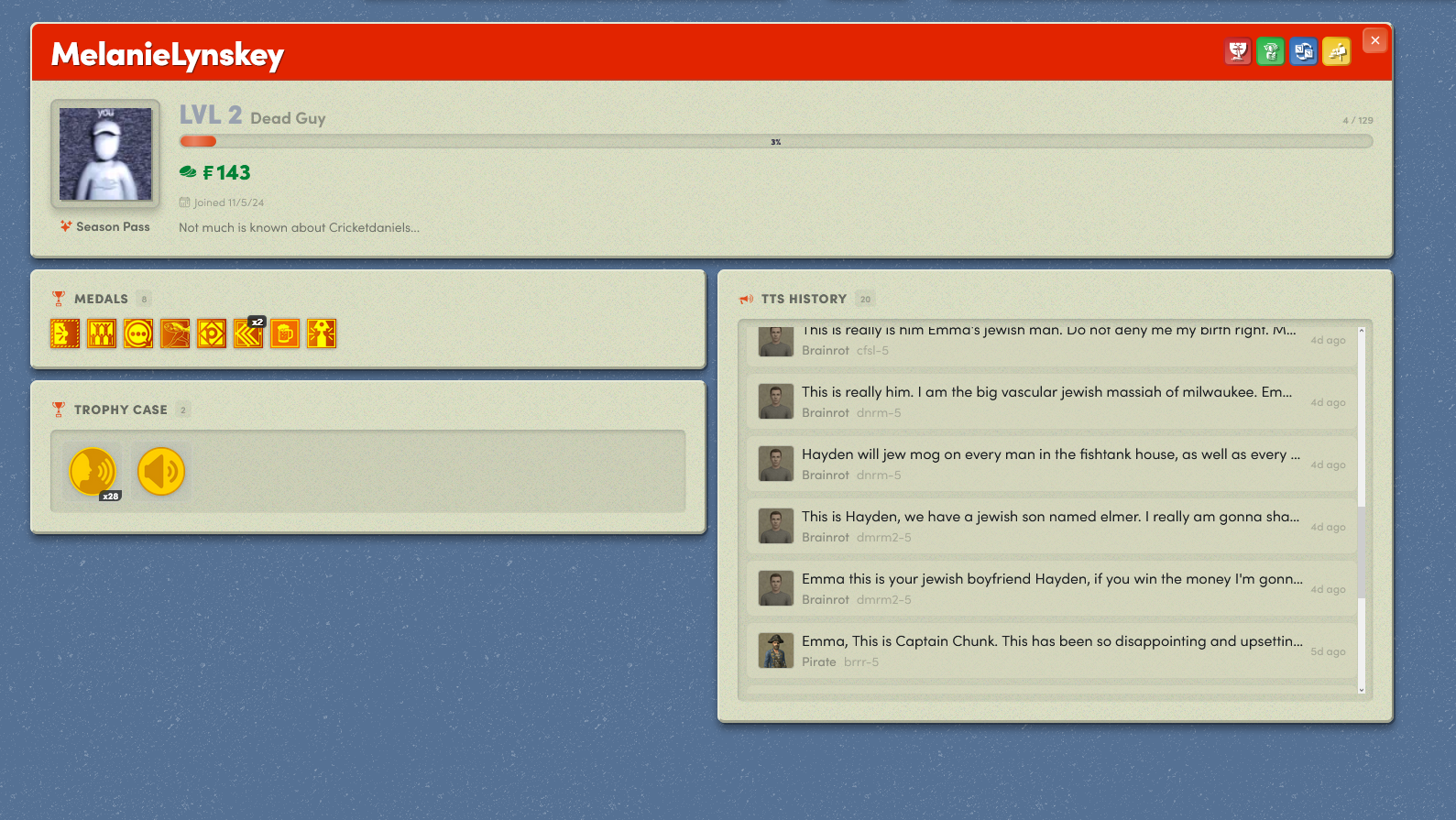
Task: Click the bio 'Not much is known about Cricketdaniels...'
Action: pos(300,227)
